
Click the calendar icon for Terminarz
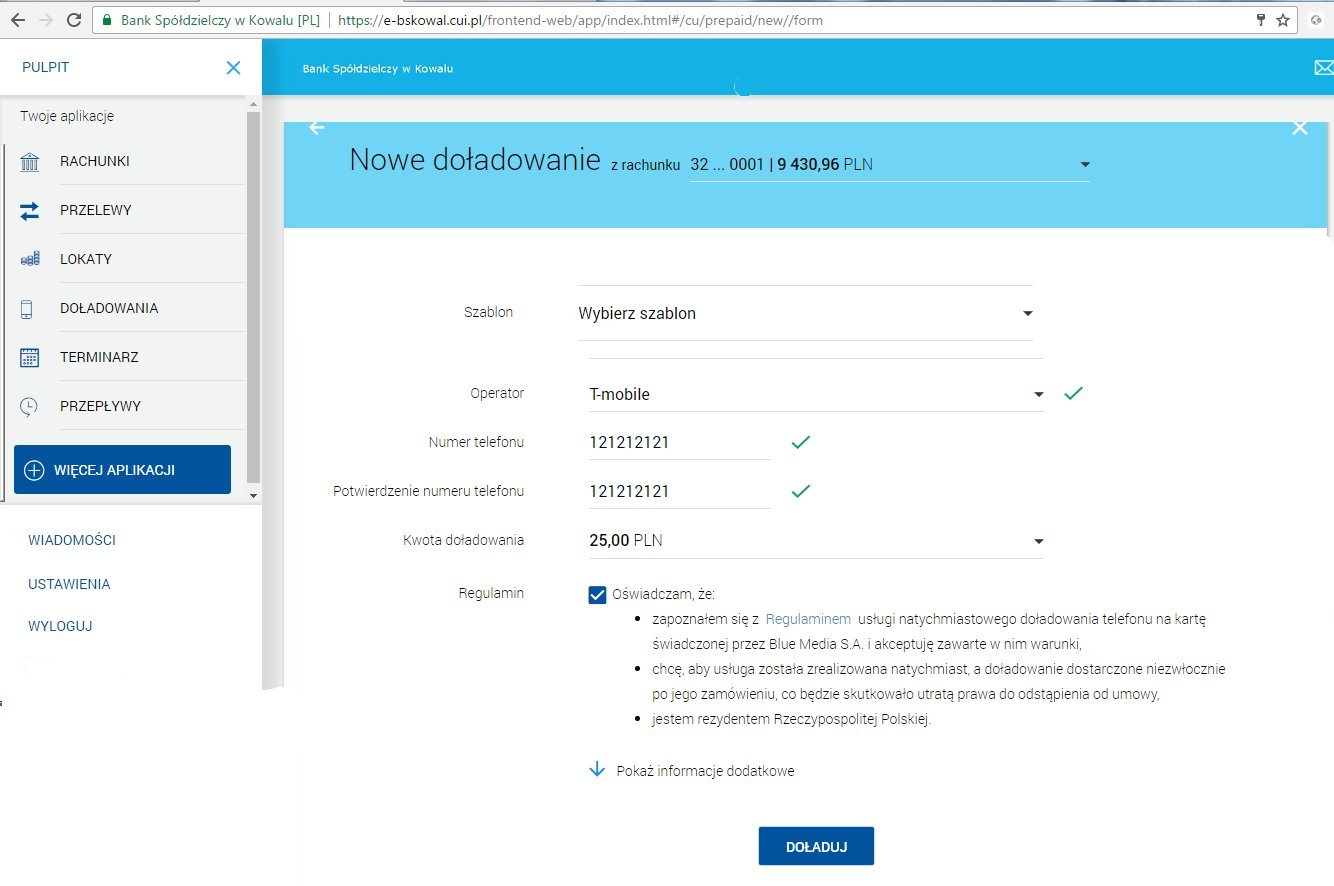(30, 358)
